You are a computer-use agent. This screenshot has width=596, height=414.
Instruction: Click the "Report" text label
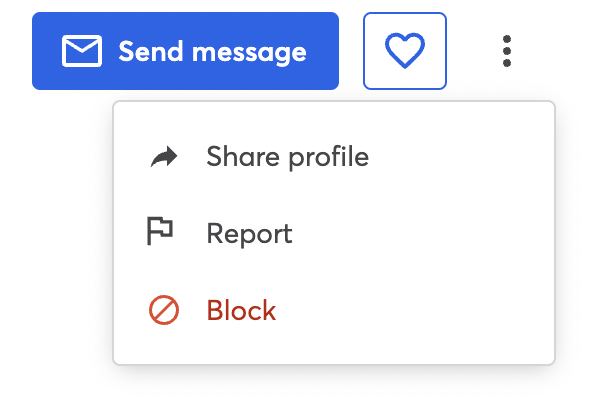tap(249, 234)
